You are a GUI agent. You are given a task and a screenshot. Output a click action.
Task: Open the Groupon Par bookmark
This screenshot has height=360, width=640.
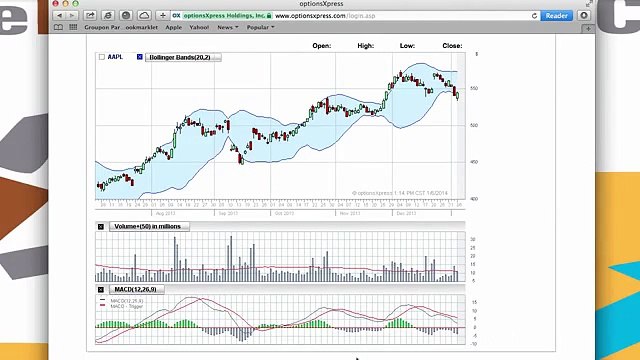pos(102,27)
